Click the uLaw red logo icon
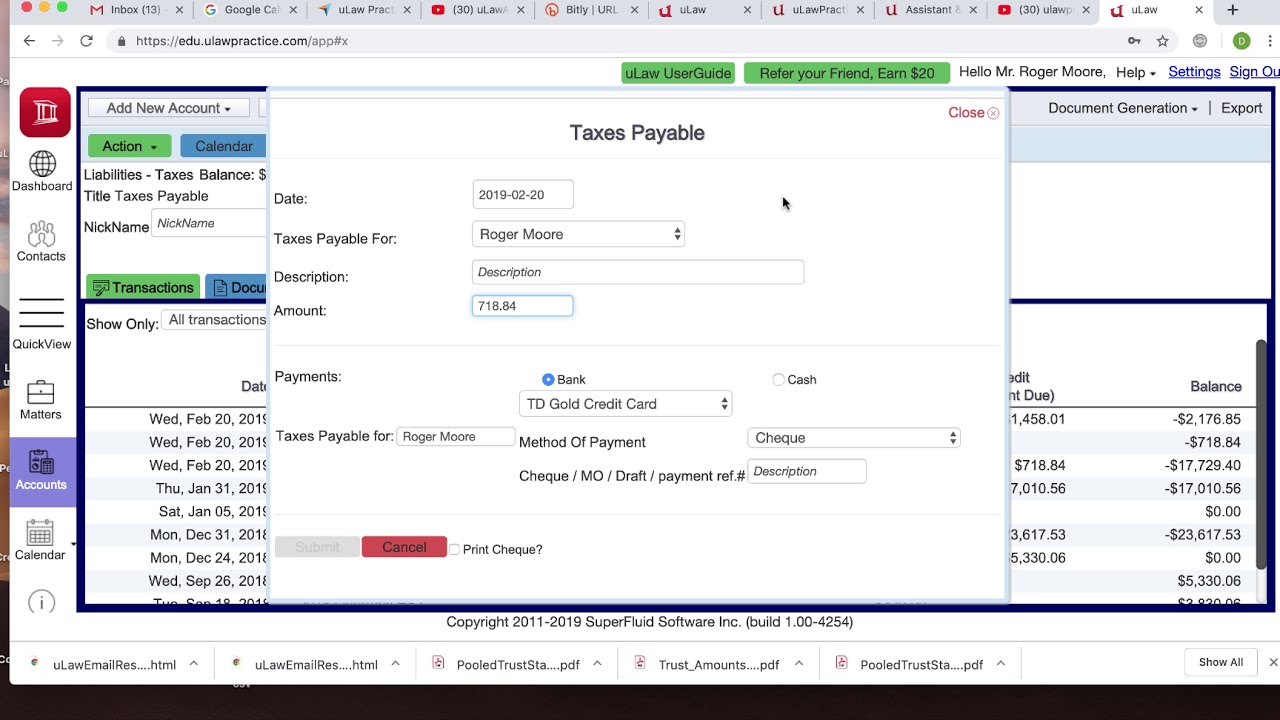1280x720 pixels. click(45, 112)
